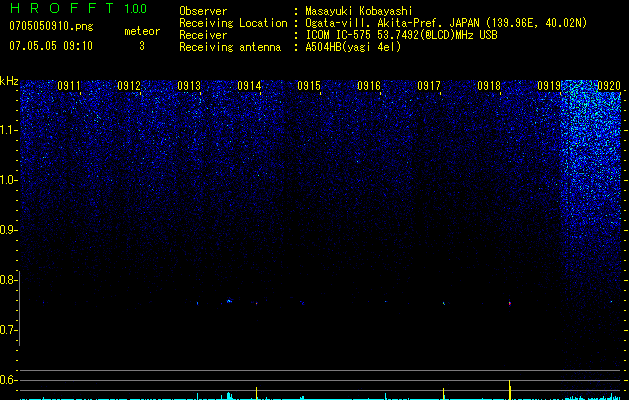Screen dimensions: 629x400
Task: Click the 0.8 frequency axis label
Action: pos(8,280)
